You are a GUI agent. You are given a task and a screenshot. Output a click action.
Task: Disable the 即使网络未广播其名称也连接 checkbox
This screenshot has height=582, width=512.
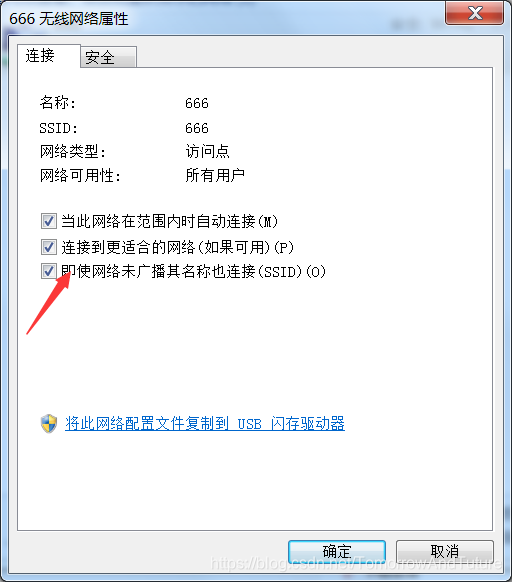49,271
